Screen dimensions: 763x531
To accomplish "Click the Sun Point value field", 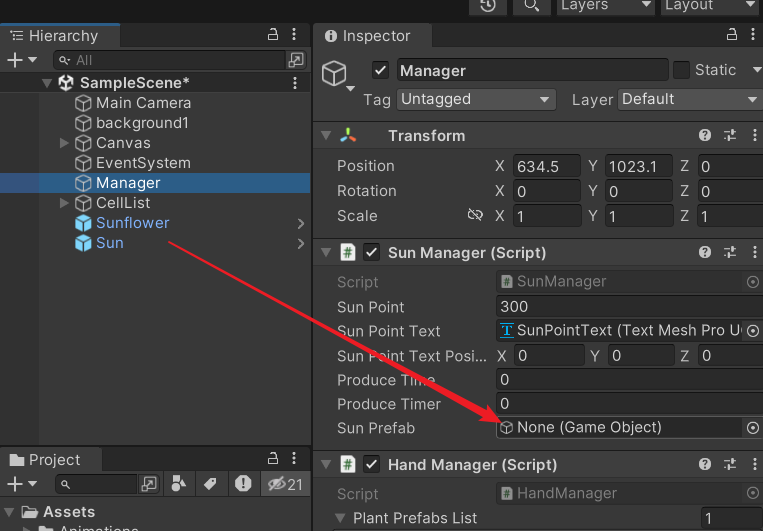I will (628, 307).
